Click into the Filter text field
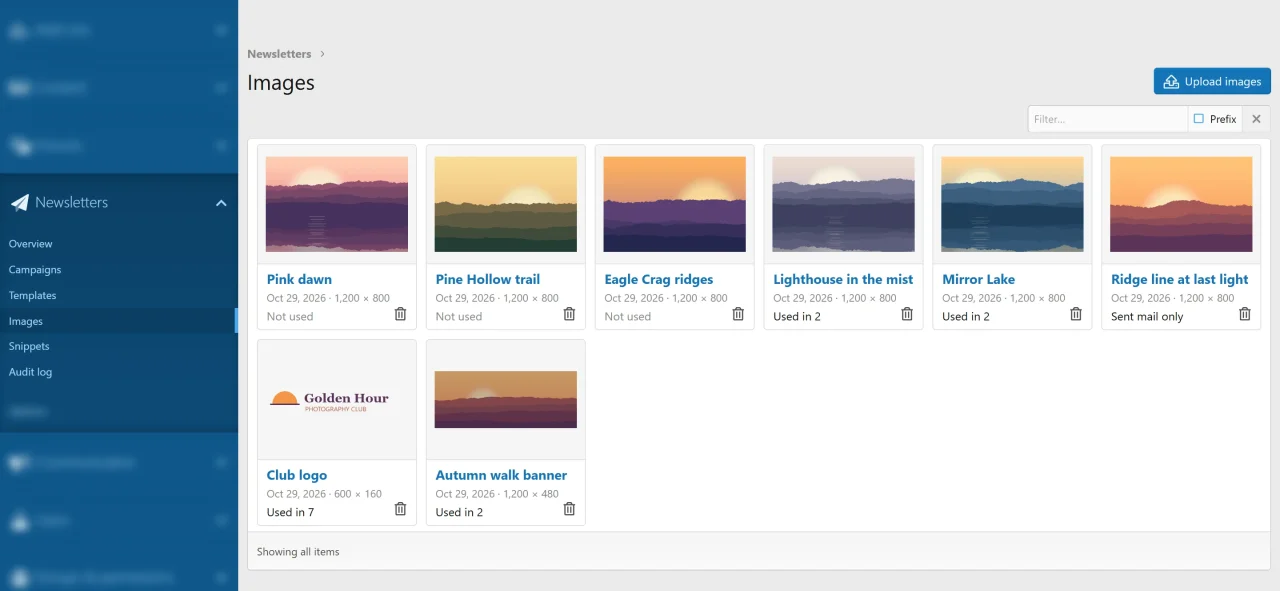The width and height of the screenshot is (1280, 591). pos(1108,119)
